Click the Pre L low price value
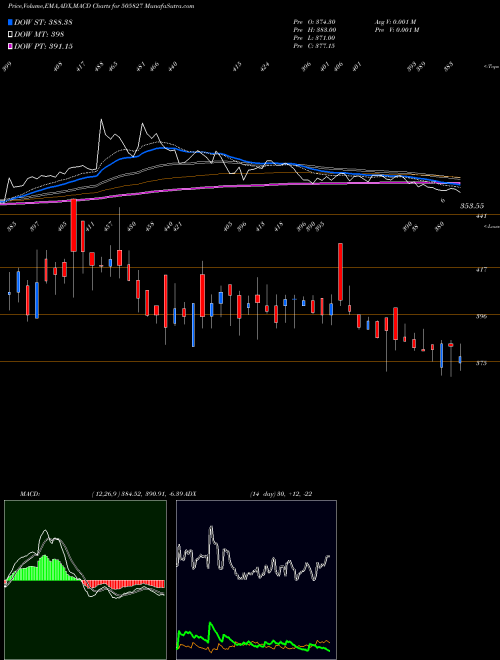This screenshot has width=500, height=660. (314, 38)
